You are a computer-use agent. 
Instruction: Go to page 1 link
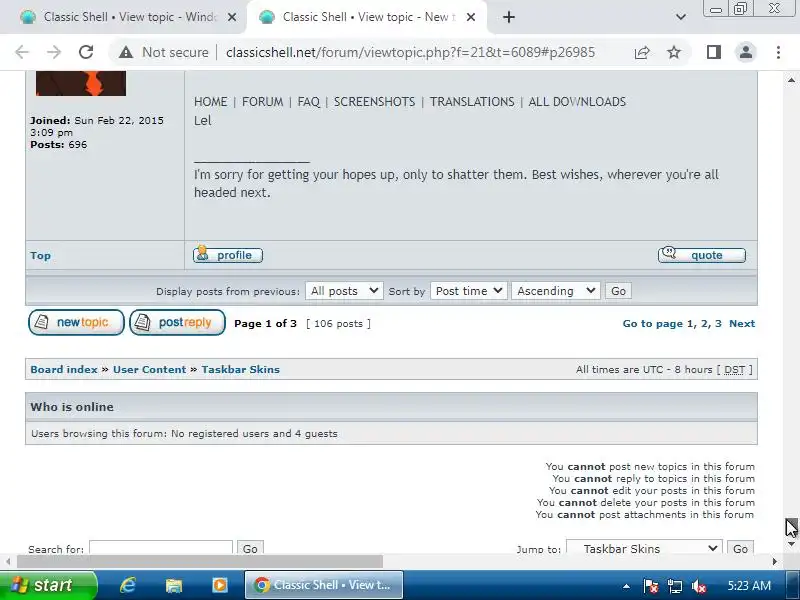click(x=690, y=323)
